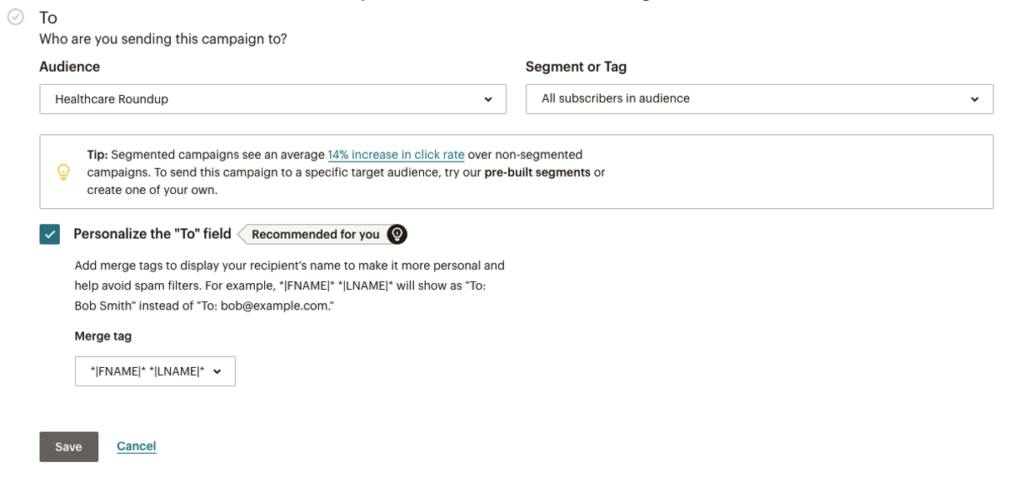The width and height of the screenshot is (1024, 487).
Task: Cancel editing the To section
Action: (x=136, y=446)
